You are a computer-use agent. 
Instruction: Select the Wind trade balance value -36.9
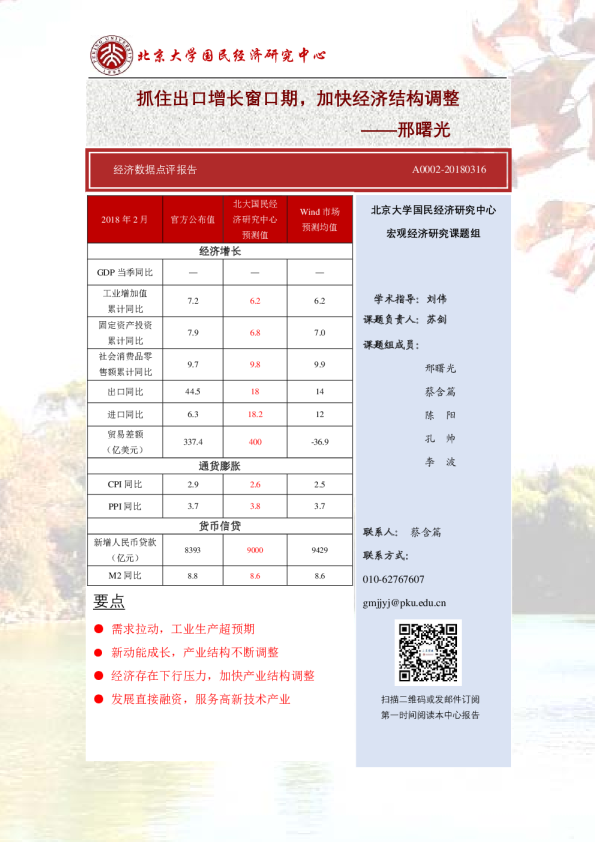click(320, 442)
